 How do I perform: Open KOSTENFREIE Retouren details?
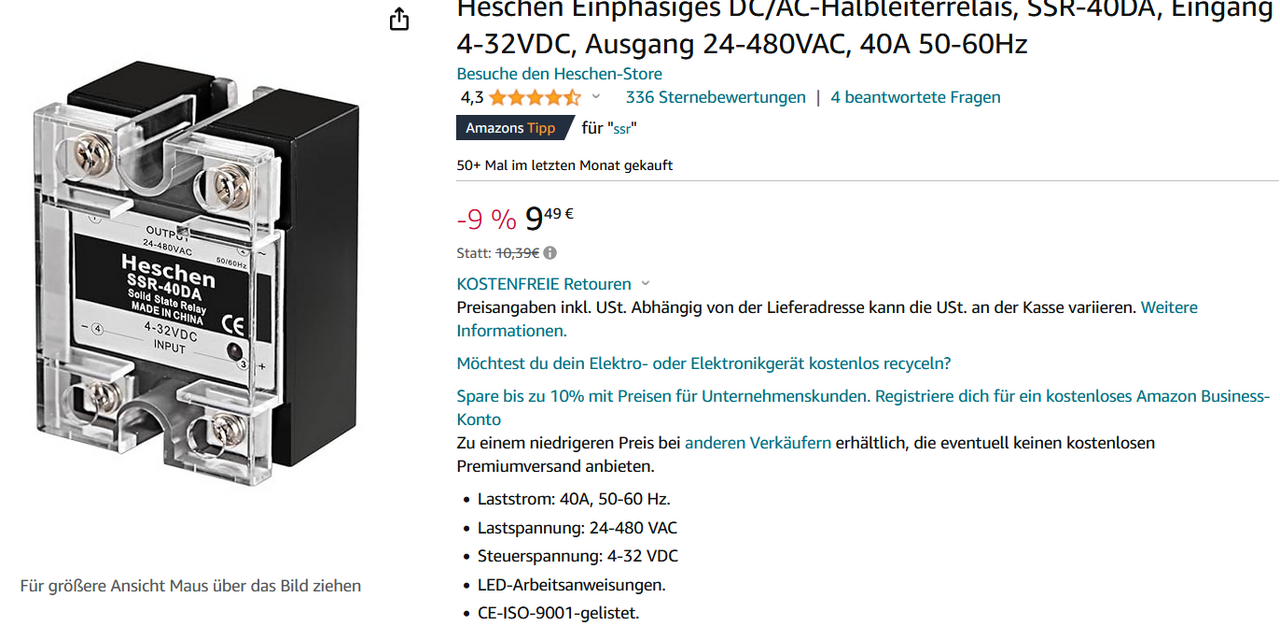pyautogui.click(x=544, y=284)
